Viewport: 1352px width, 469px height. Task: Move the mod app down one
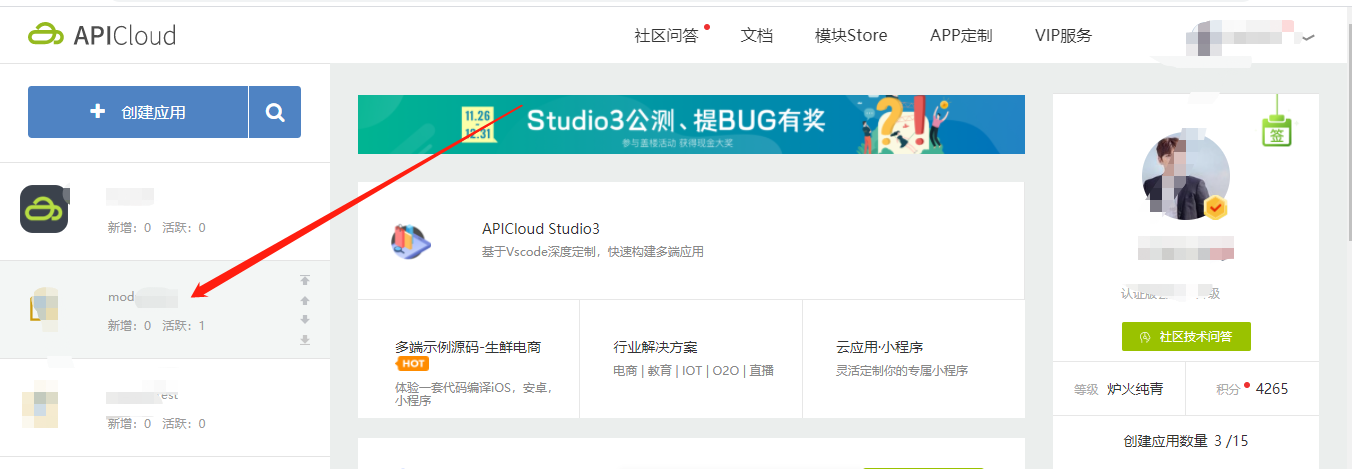coord(305,320)
